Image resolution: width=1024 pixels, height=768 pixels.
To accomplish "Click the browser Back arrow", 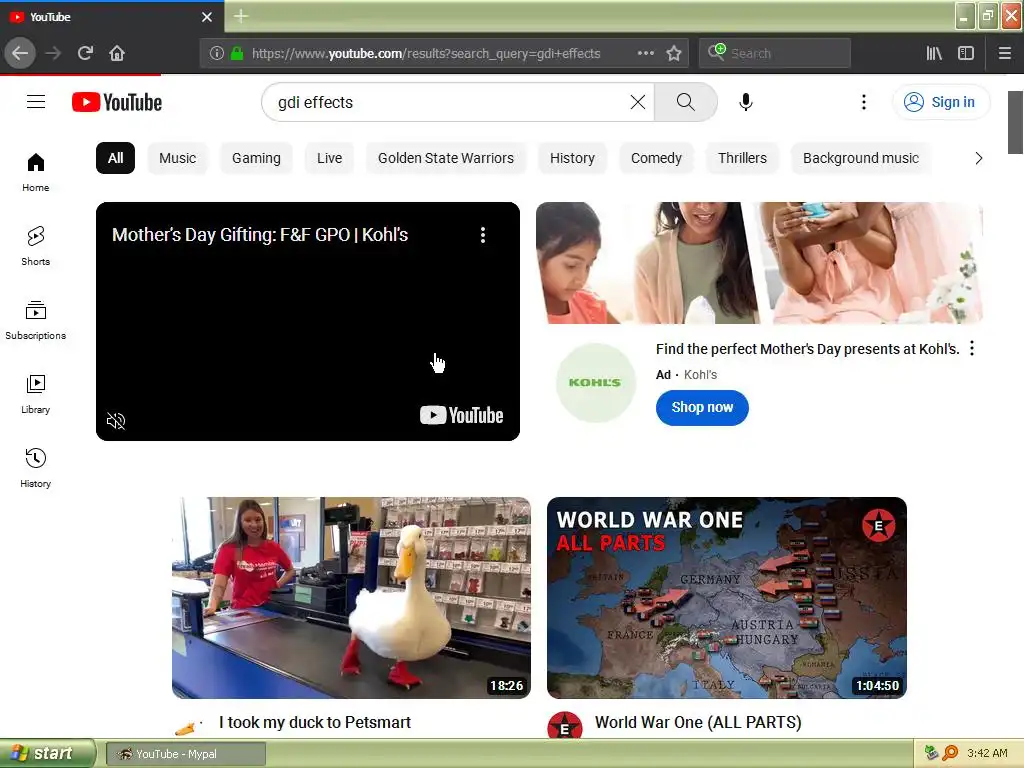I will [x=20, y=54].
